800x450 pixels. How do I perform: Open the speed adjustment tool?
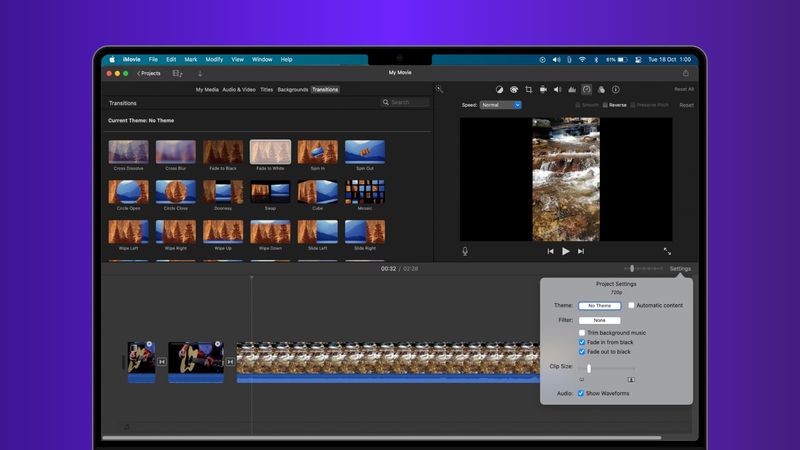[587, 89]
